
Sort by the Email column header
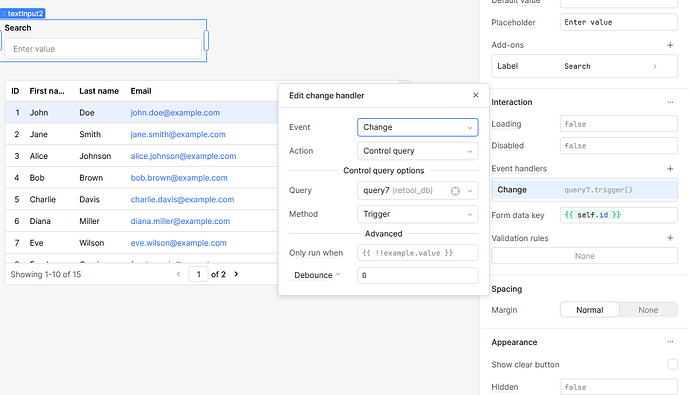(x=141, y=91)
